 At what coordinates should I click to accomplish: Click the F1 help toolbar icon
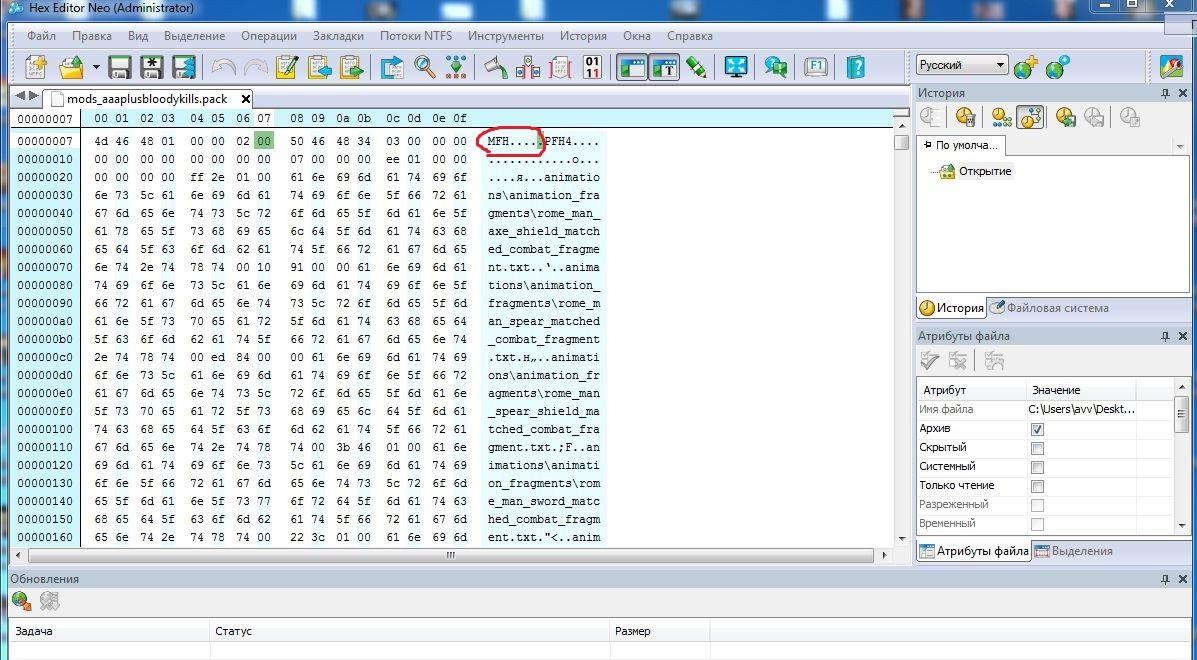click(x=815, y=67)
